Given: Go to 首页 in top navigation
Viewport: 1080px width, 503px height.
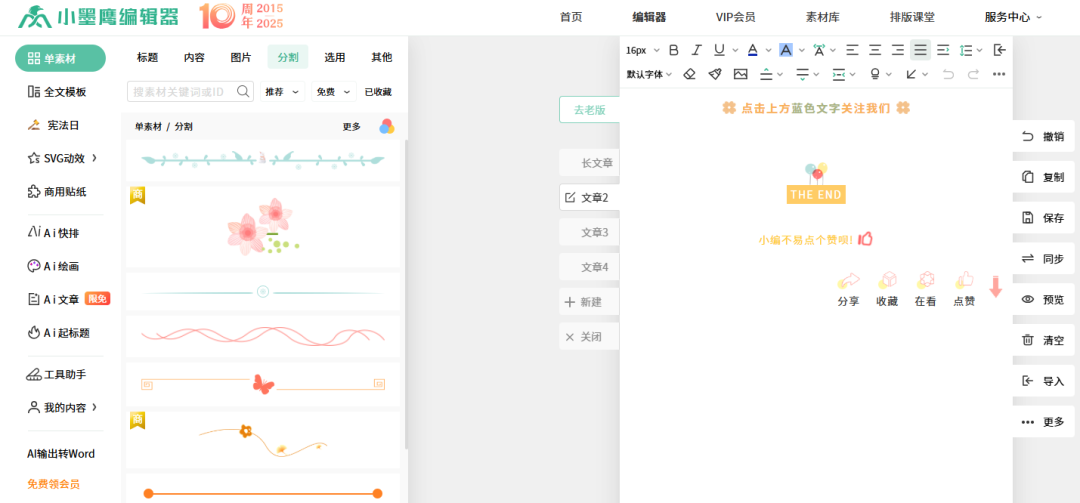Looking at the screenshot, I should pyautogui.click(x=571, y=17).
